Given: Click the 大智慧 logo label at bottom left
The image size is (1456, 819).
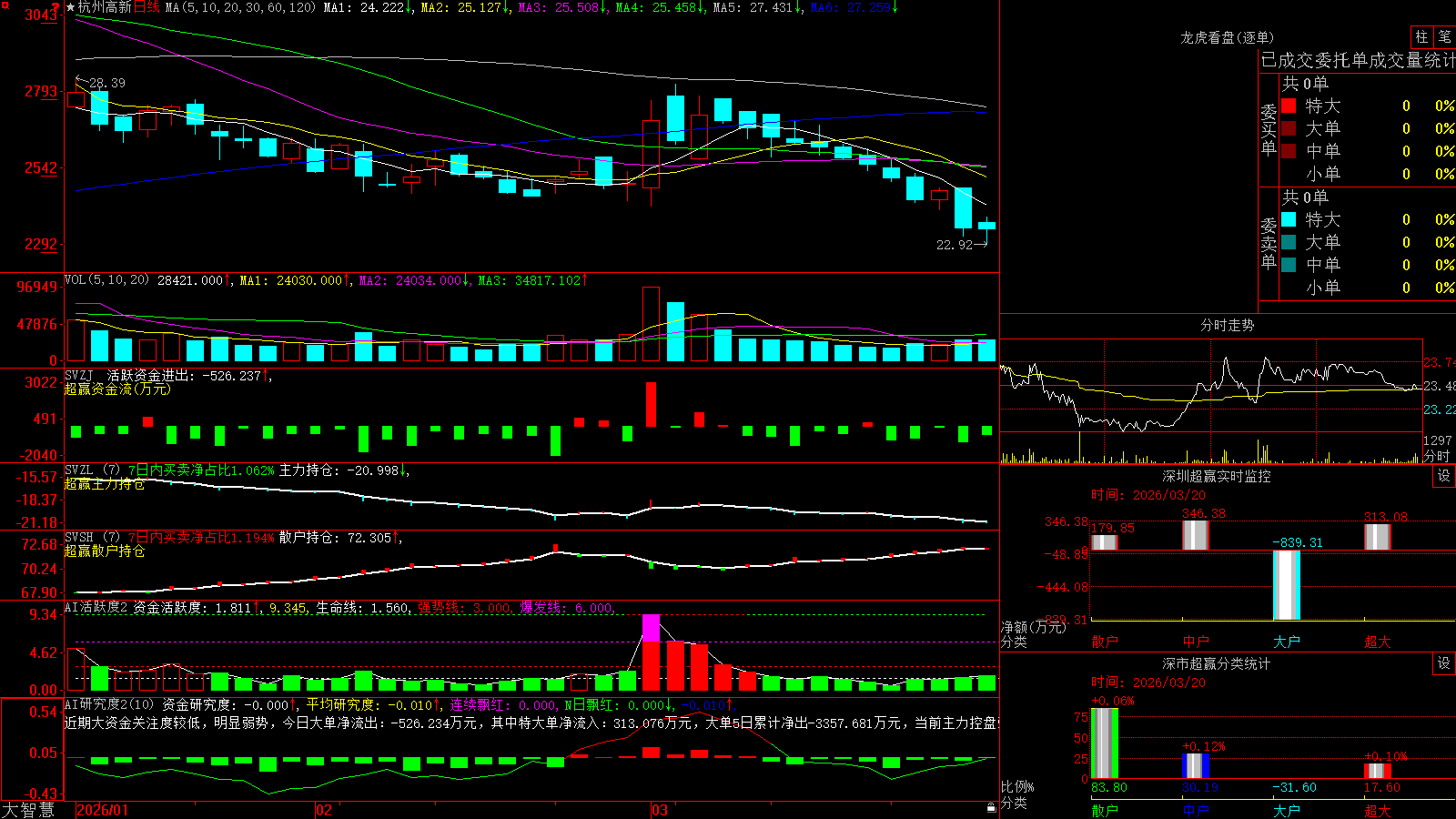Looking at the screenshot, I should coord(28,809).
